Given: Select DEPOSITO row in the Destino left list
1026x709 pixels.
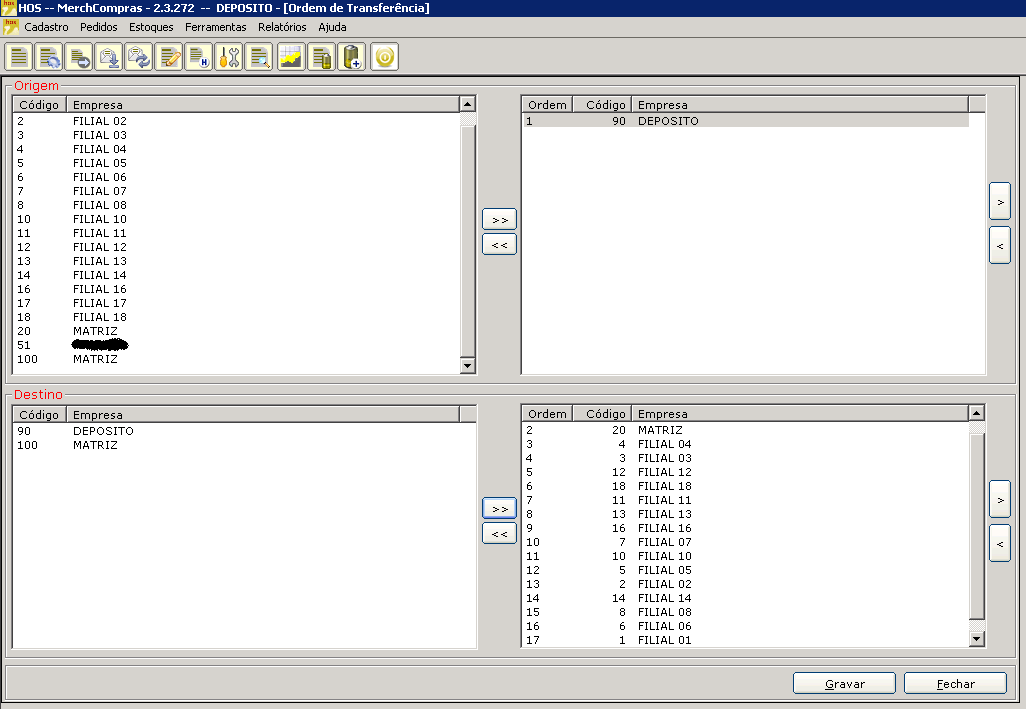Looking at the screenshot, I should [x=102, y=431].
